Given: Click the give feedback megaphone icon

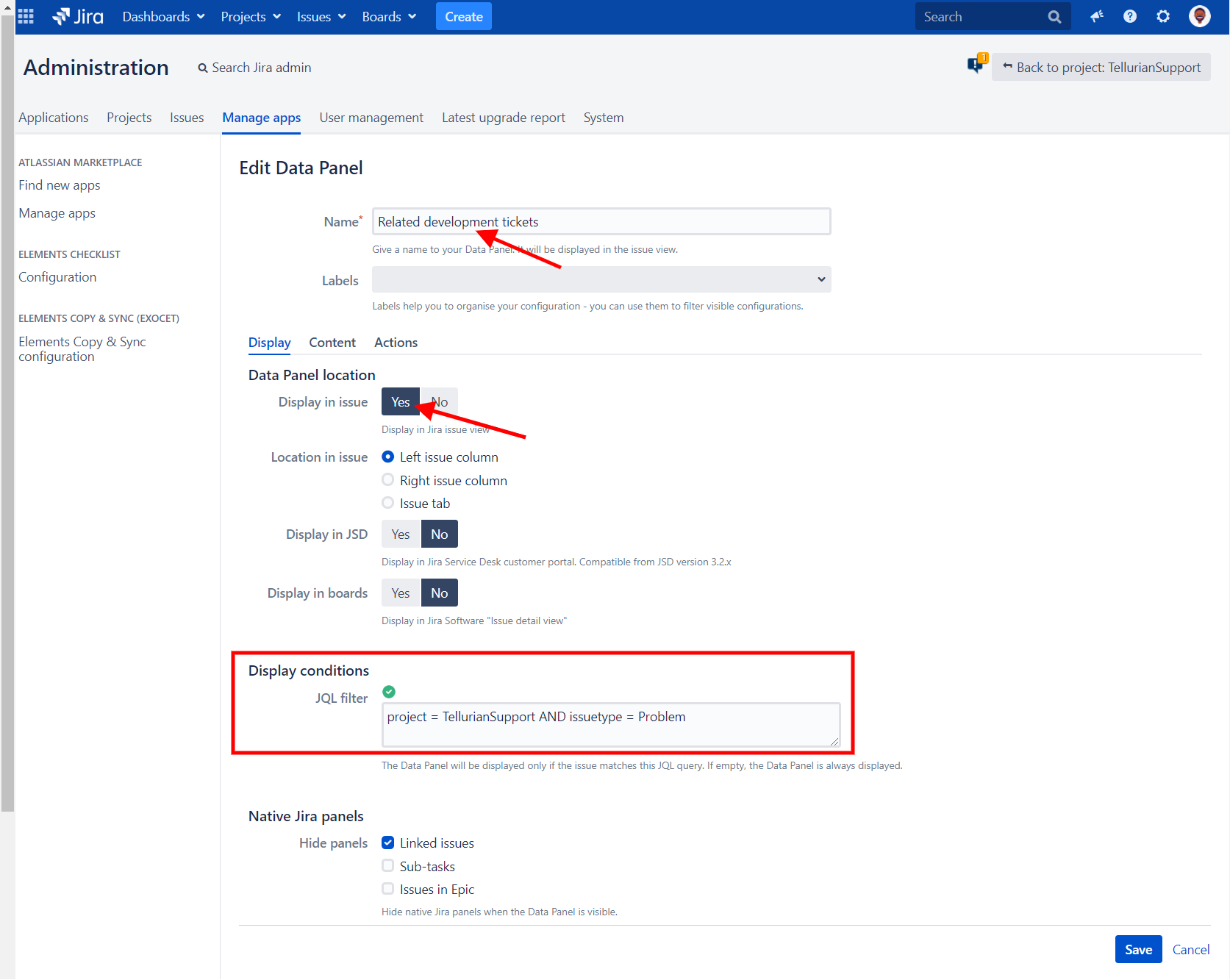Looking at the screenshot, I should click(x=1096, y=16).
